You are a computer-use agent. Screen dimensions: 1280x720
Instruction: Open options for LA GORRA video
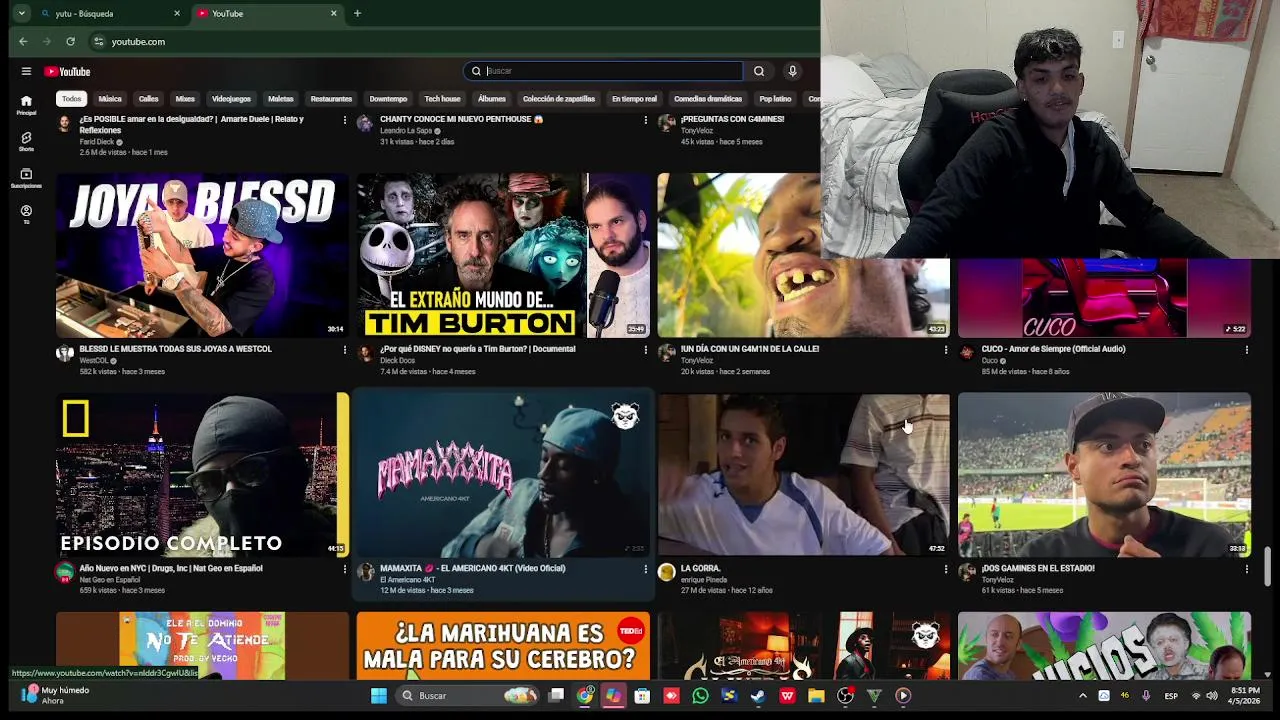point(945,569)
